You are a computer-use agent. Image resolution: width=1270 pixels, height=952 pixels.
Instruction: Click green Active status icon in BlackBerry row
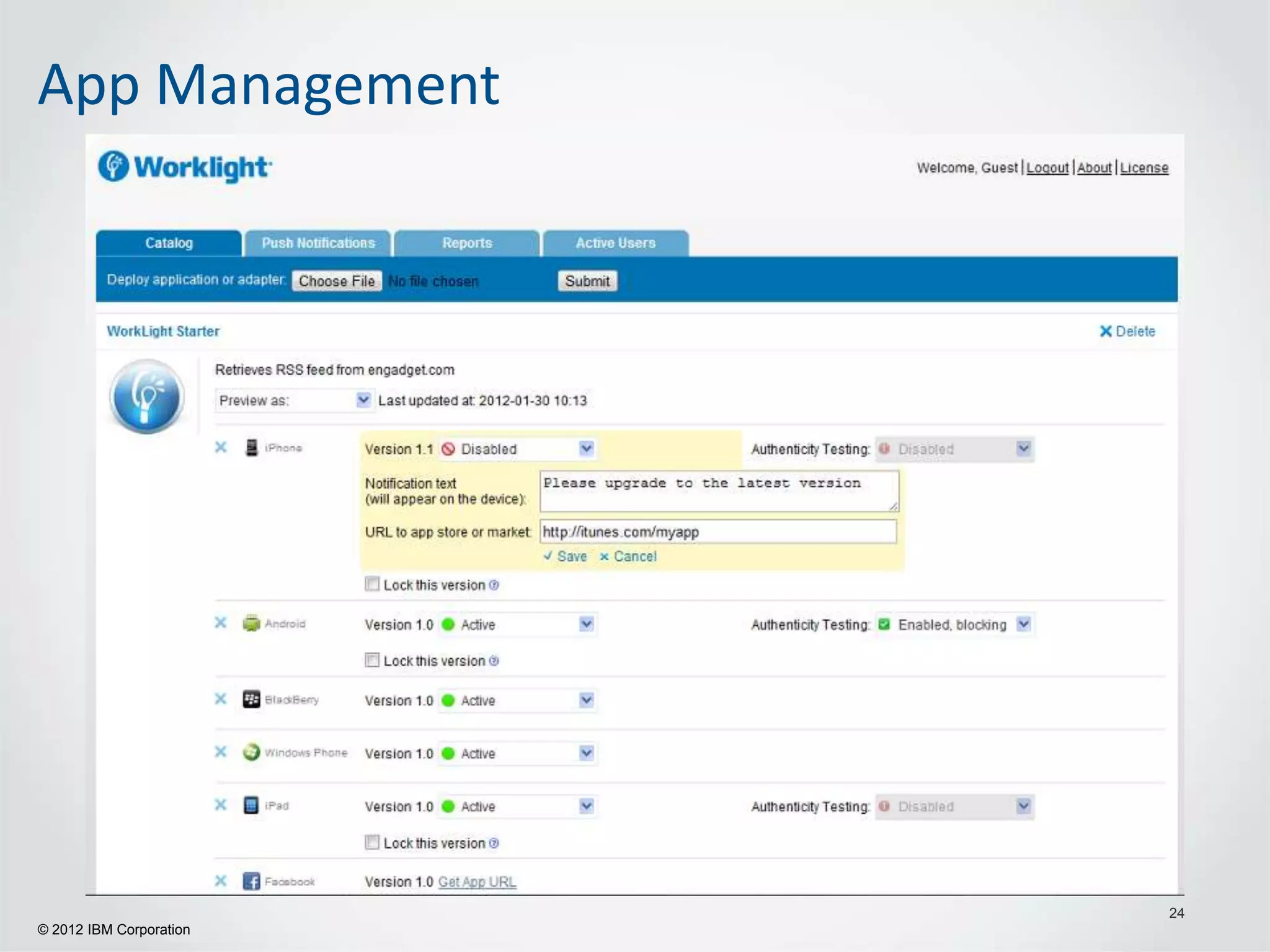(448, 700)
